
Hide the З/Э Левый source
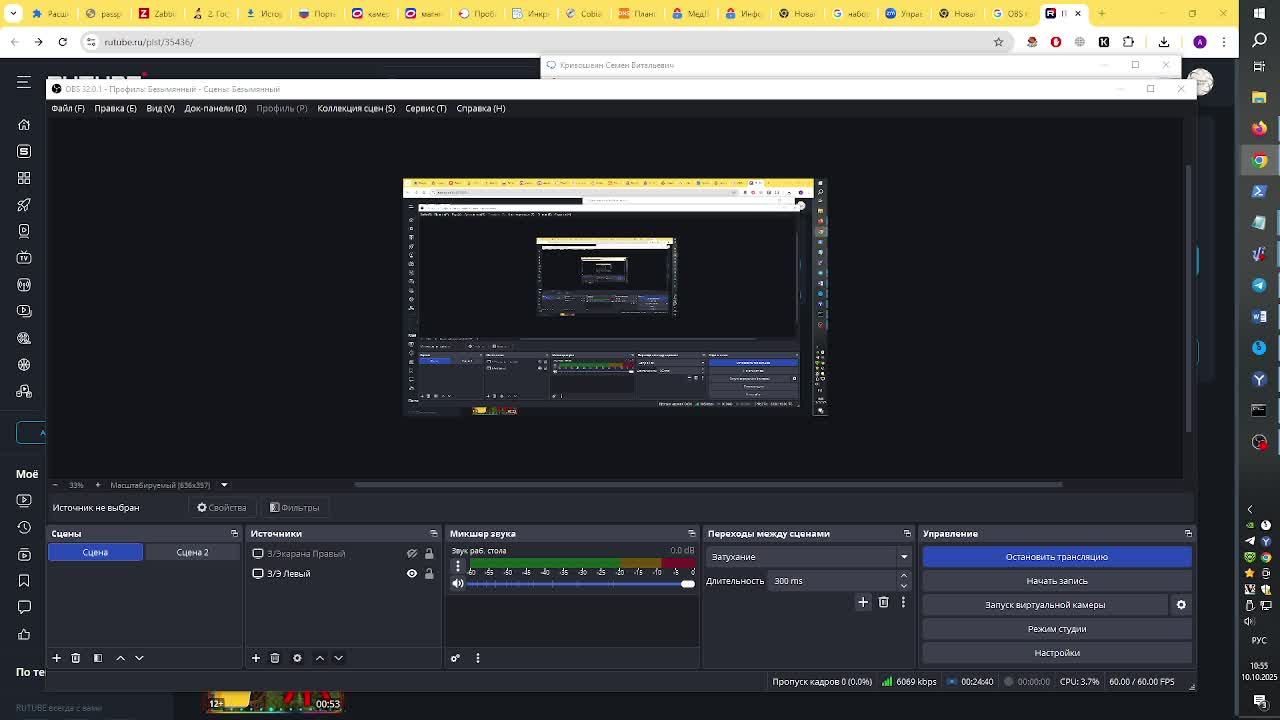click(x=411, y=574)
